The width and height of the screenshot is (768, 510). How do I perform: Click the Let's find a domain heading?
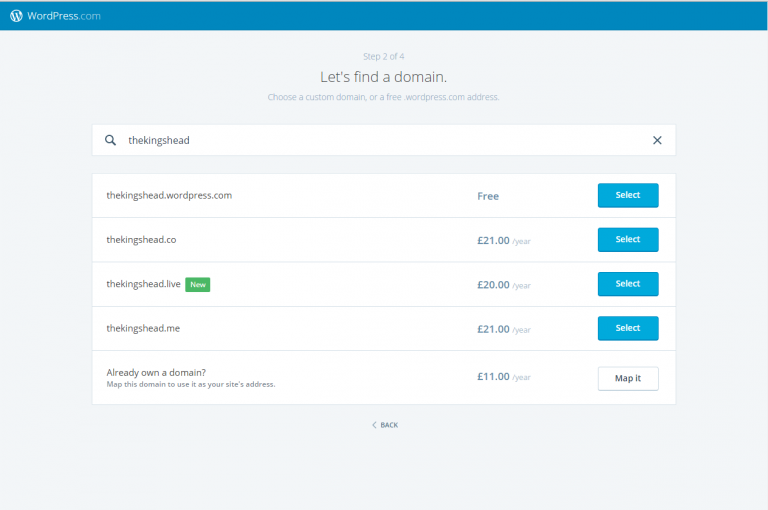pos(384,77)
